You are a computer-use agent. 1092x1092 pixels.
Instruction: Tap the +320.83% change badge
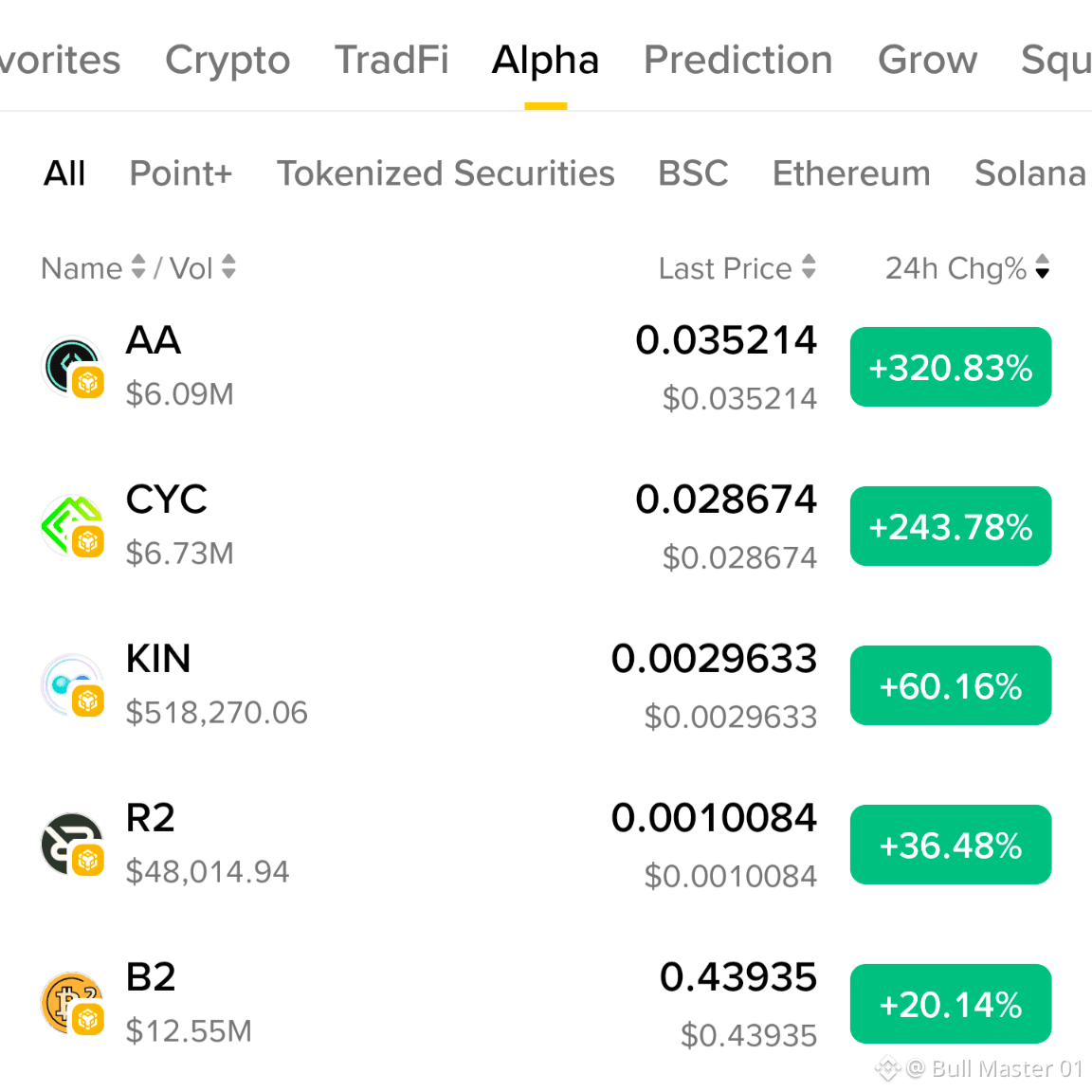pos(951,367)
